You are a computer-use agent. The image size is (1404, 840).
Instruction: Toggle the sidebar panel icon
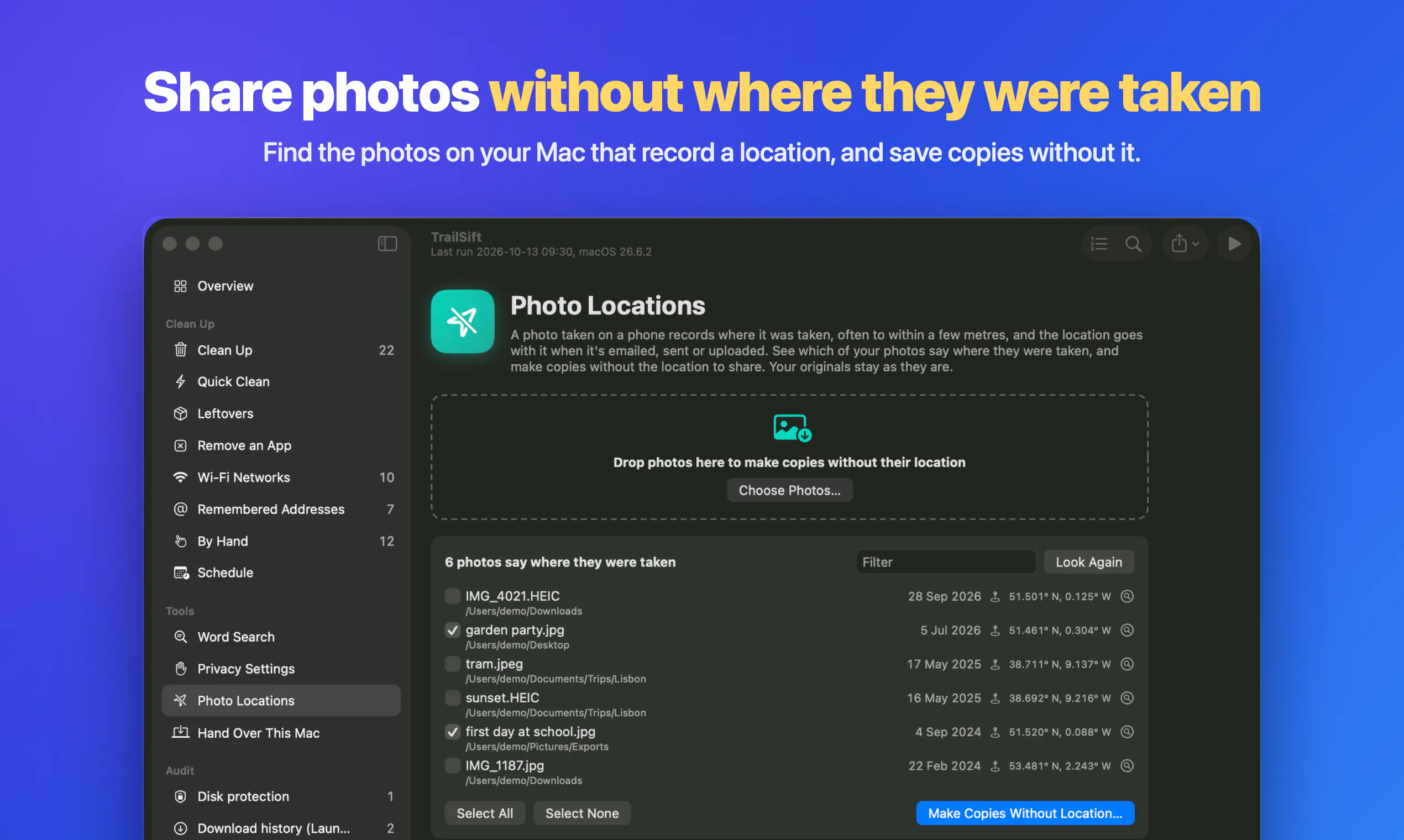click(x=387, y=244)
